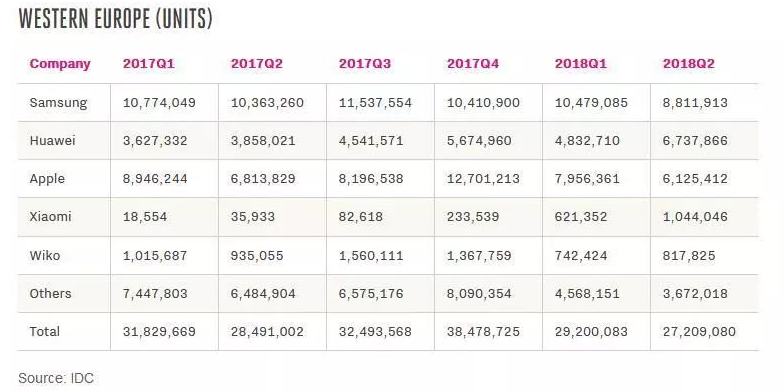
Task: Click the Source: IDC text
Action: pos(56,378)
